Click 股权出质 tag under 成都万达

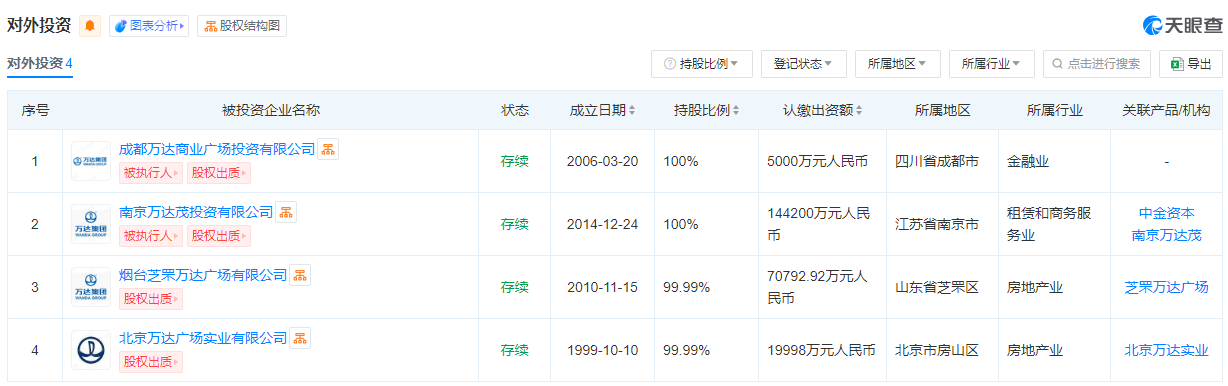[x=219, y=173]
